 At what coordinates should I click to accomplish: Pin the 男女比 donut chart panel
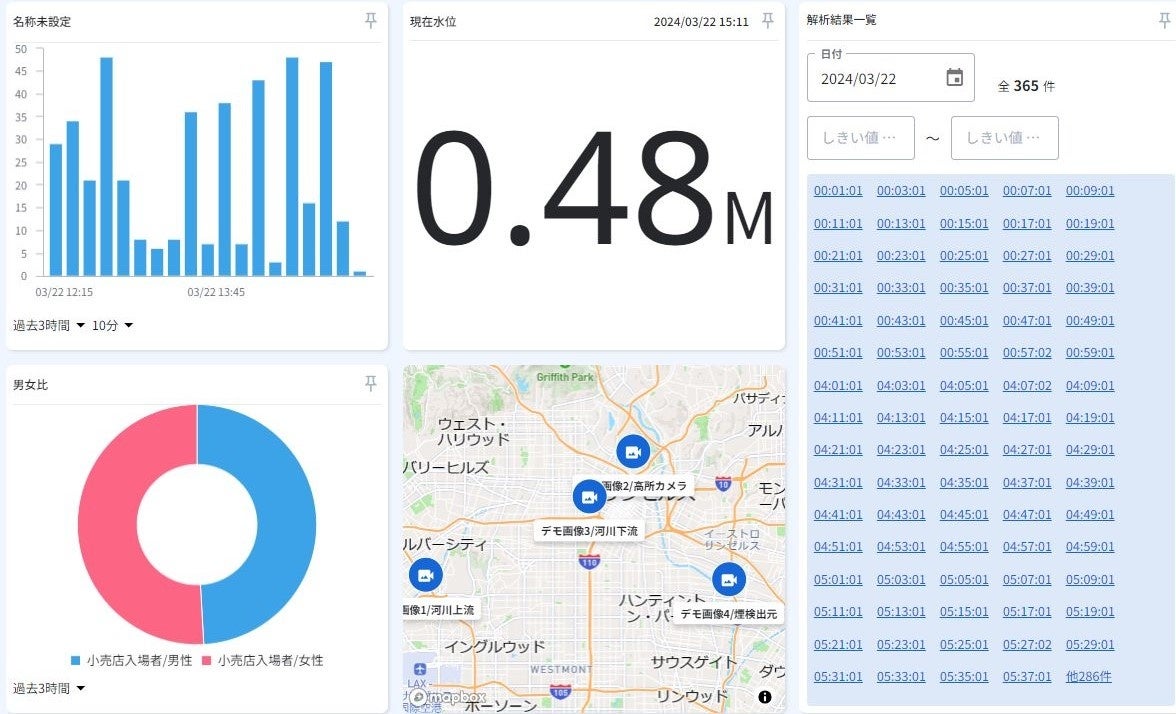click(x=370, y=384)
